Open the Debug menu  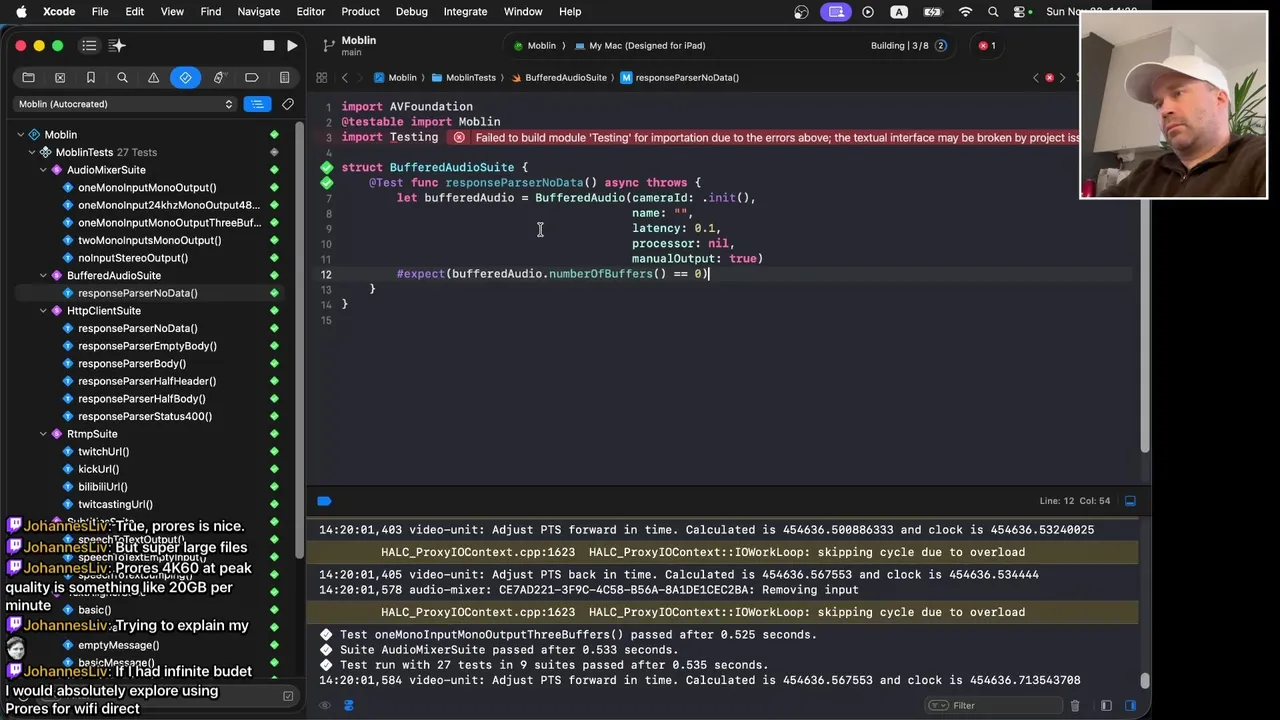(411, 11)
